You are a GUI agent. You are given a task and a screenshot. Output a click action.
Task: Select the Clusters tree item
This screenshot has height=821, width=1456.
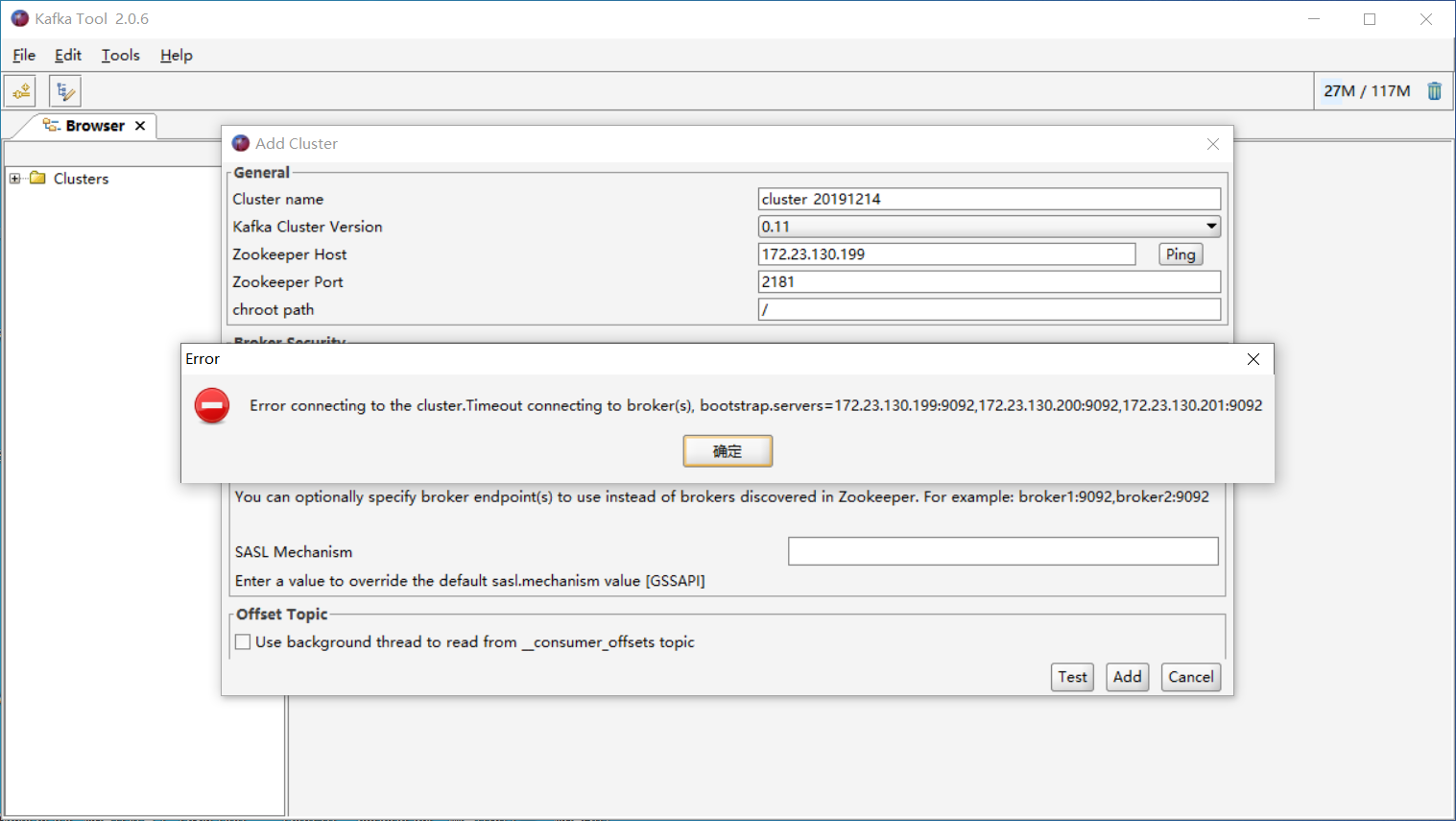tap(81, 179)
